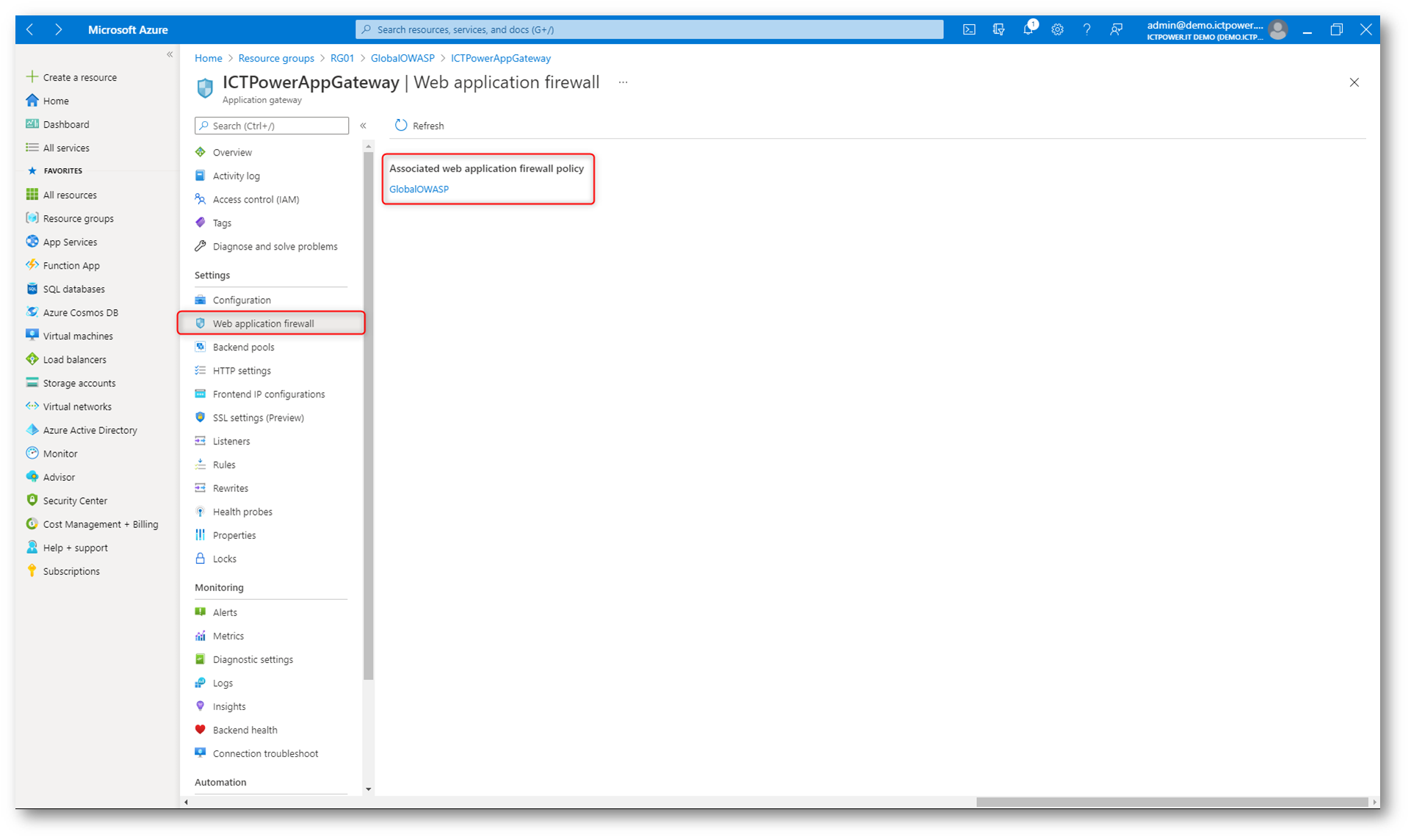Click the resource menu Search (Ctrl+/) box
Screen dimensions: 1411x840
272,126
